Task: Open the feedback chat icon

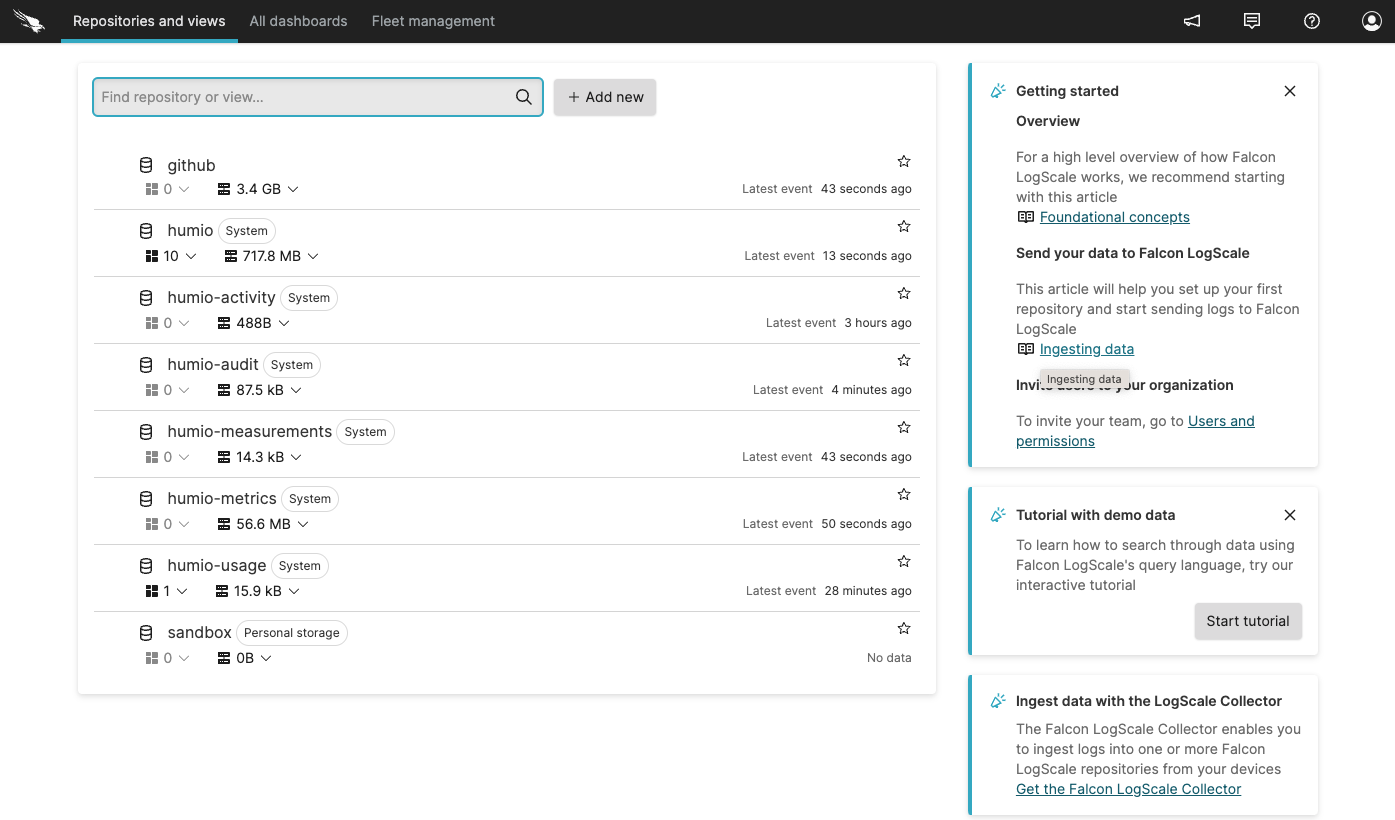Action: [1251, 20]
